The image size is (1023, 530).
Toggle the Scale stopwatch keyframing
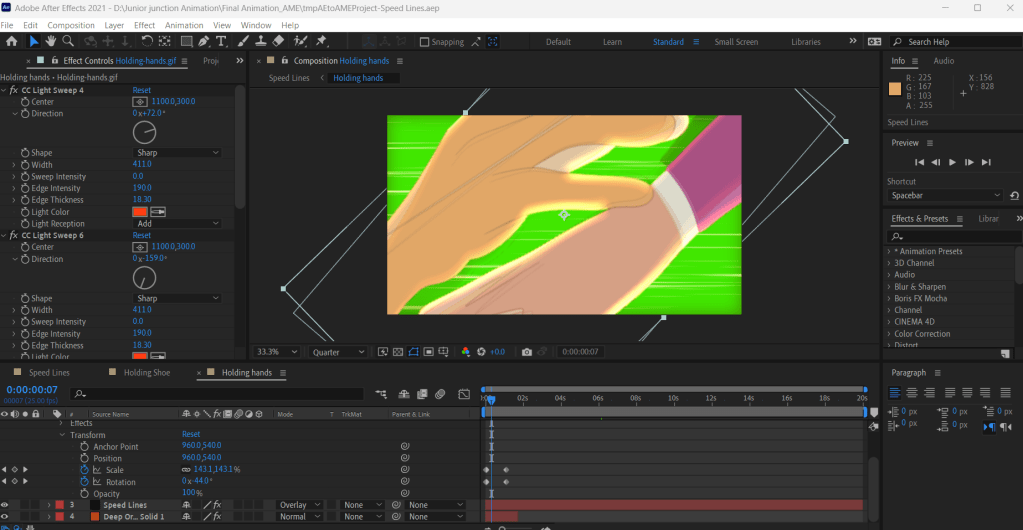pyautogui.click(x=84, y=470)
